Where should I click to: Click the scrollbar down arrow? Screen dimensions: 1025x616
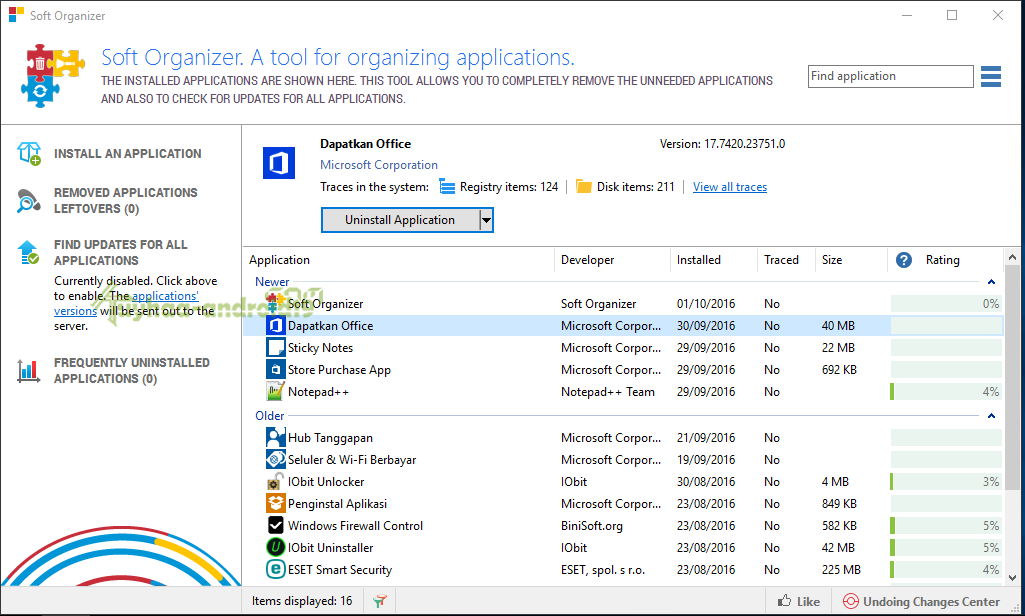pos(1012,578)
